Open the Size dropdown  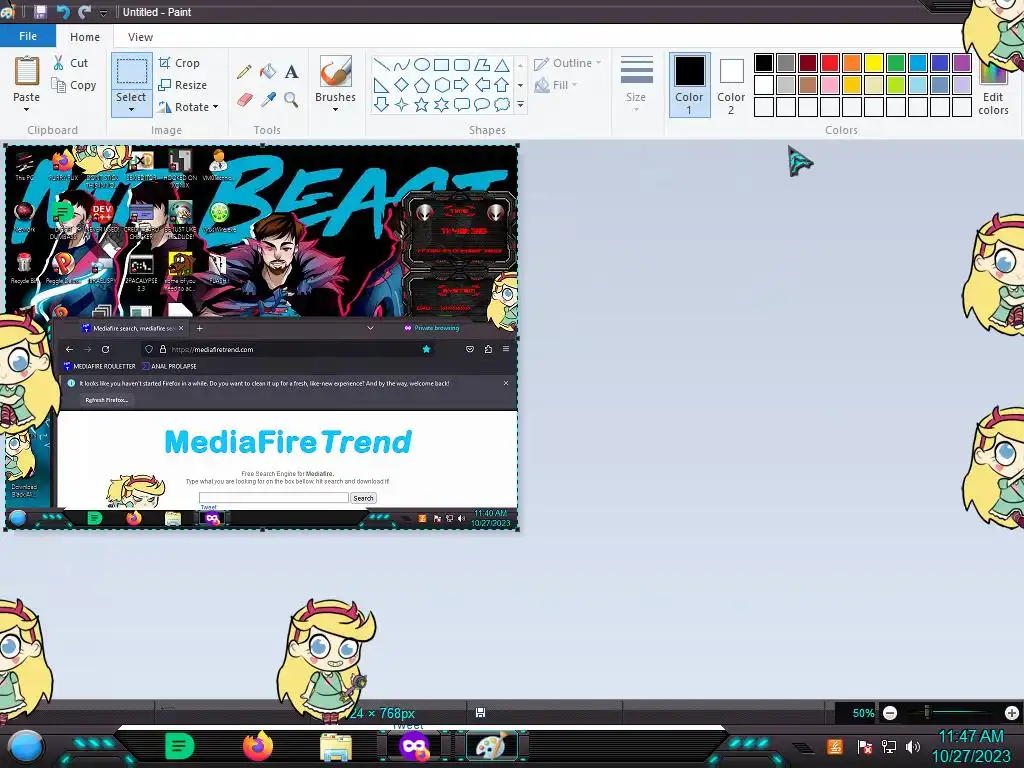coord(636,85)
